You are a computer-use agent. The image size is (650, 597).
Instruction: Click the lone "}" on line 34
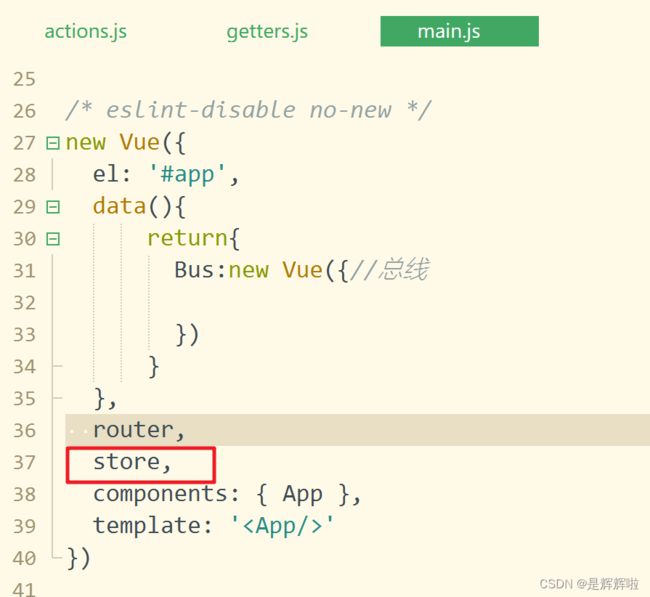(153, 367)
